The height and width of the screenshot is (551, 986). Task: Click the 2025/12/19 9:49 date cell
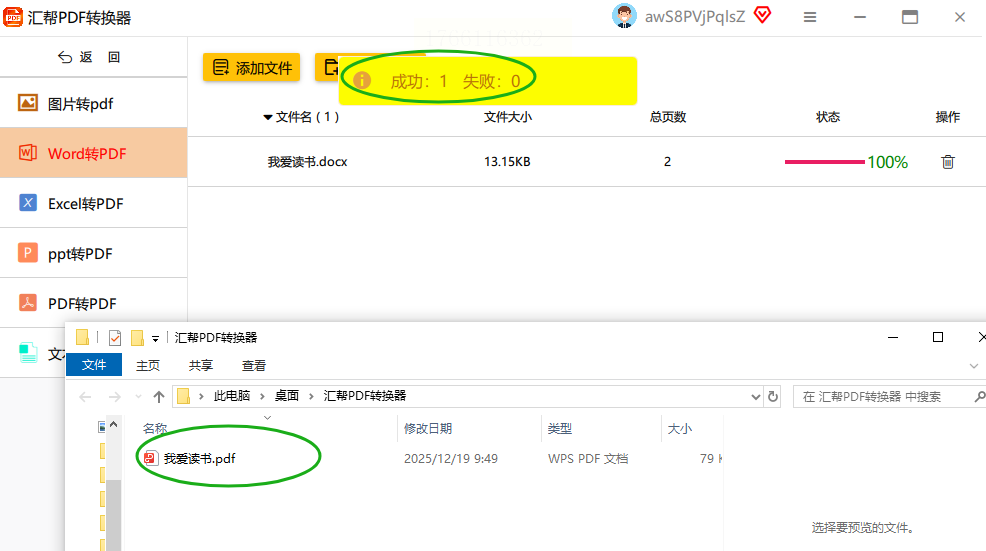[x=451, y=459]
